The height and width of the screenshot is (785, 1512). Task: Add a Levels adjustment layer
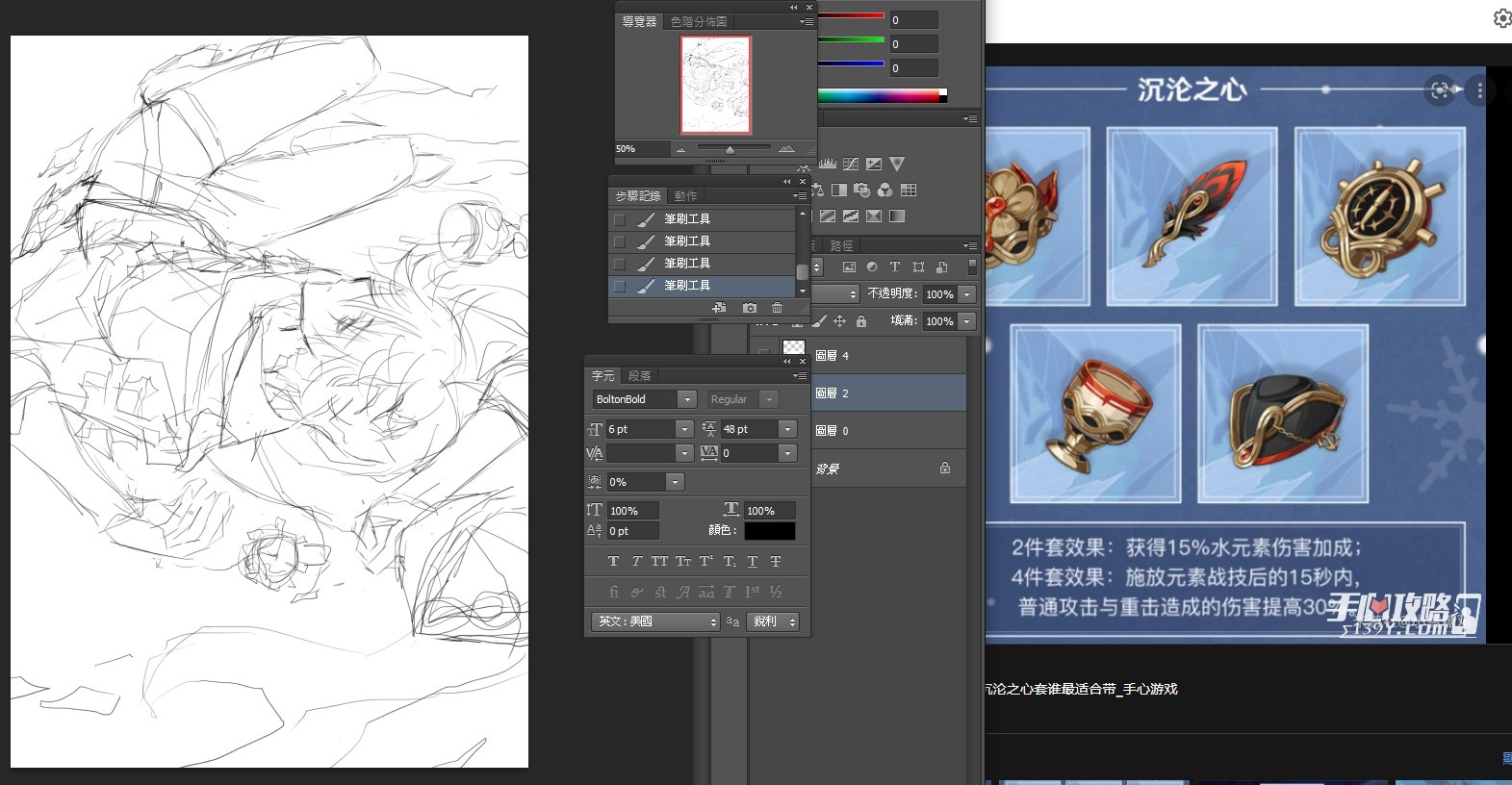click(x=828, y=165)
